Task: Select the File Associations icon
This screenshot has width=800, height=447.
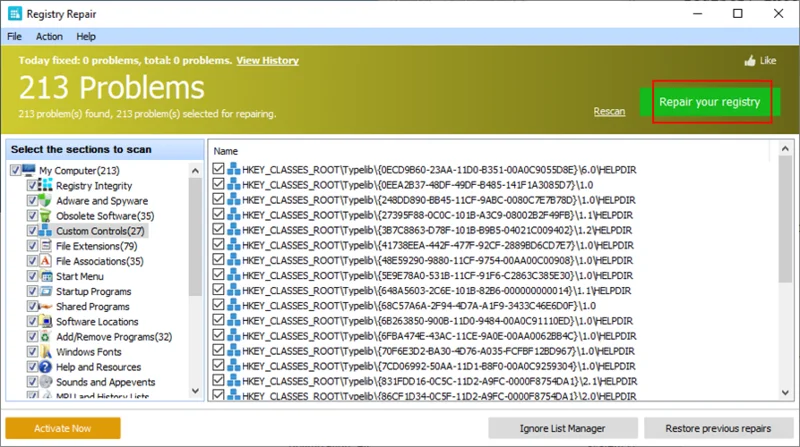Action: click(45, 261)
